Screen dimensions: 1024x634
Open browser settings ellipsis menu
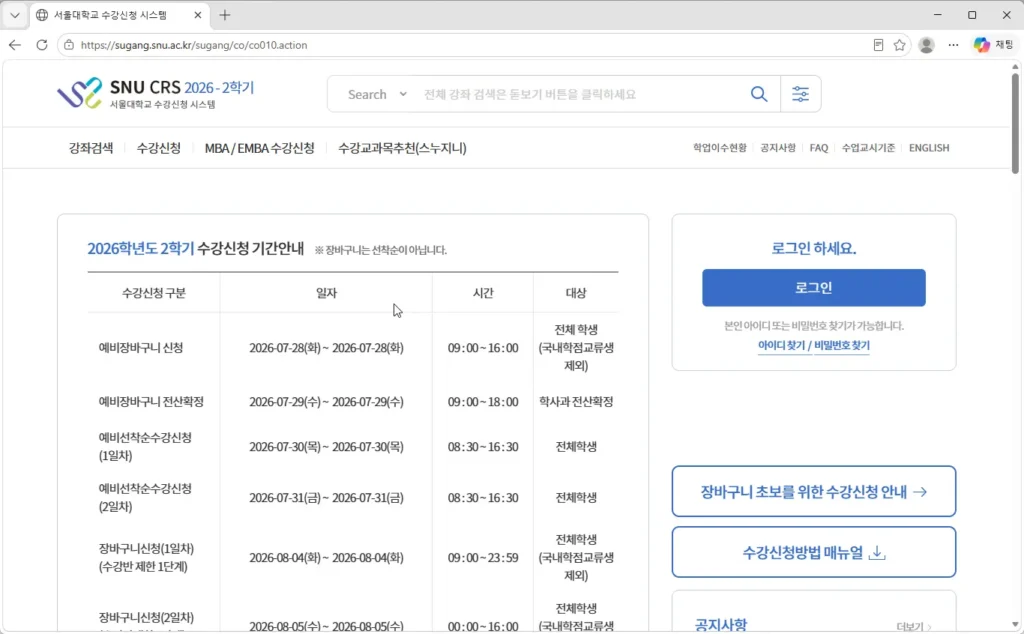tap(953, 45)
